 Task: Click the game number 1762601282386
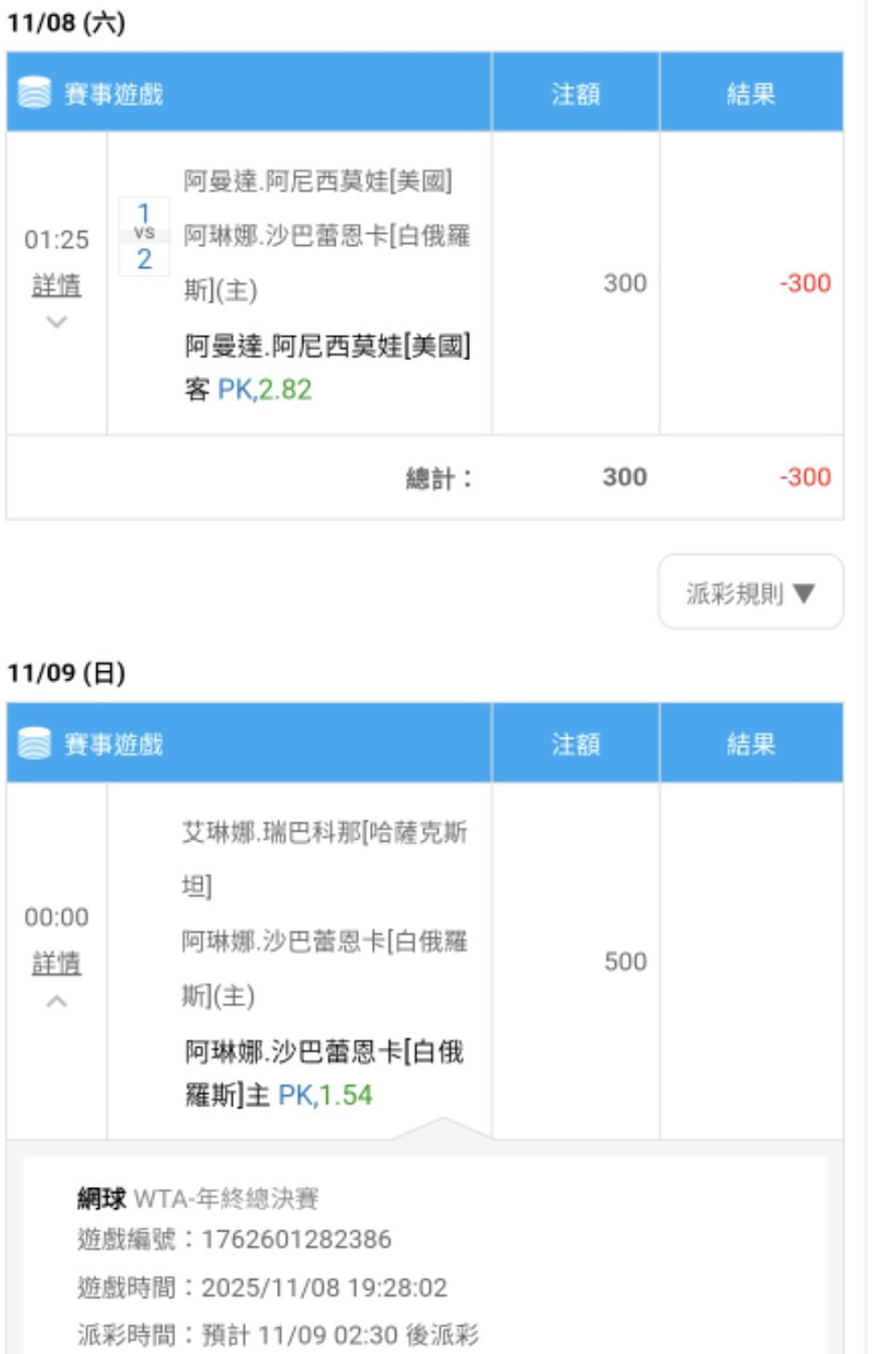(296, 1240)
